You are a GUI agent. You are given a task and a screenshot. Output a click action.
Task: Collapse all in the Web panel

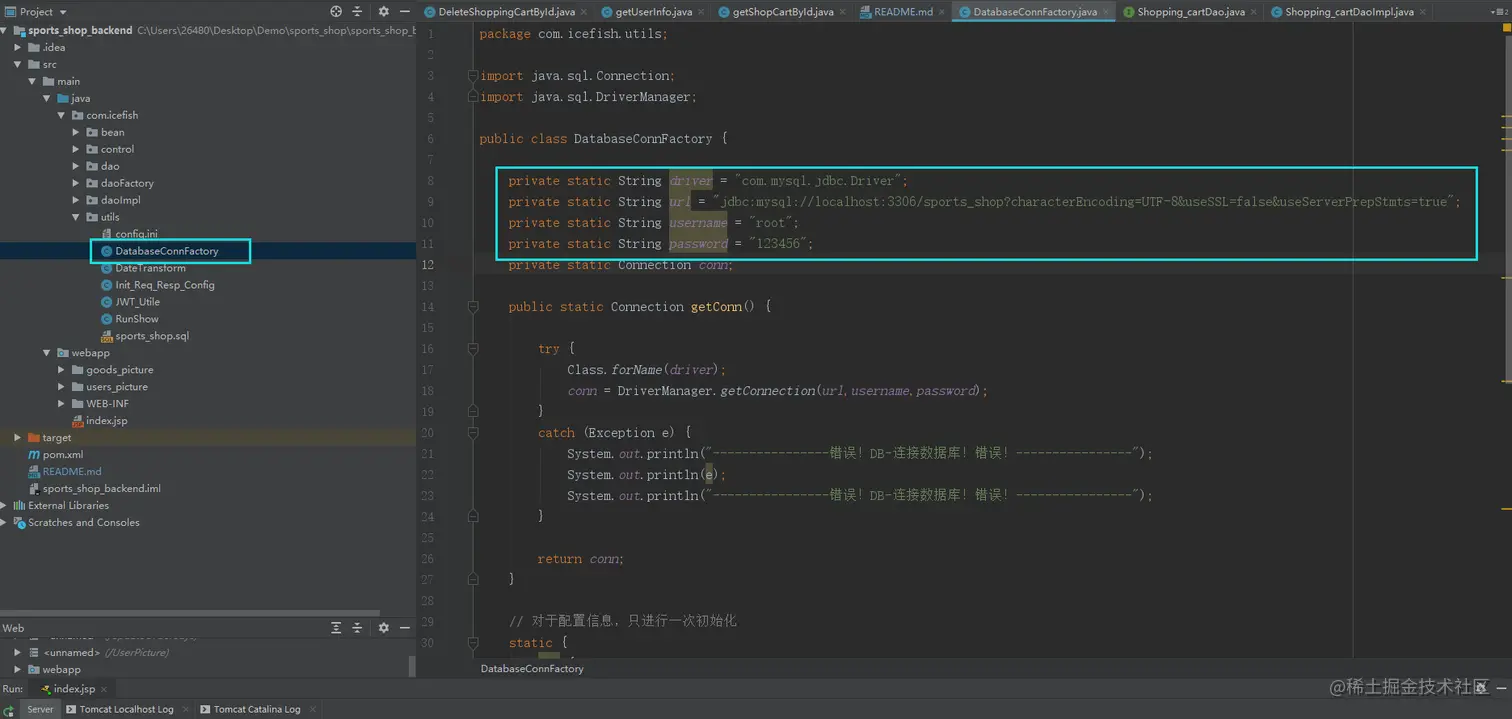359,628
